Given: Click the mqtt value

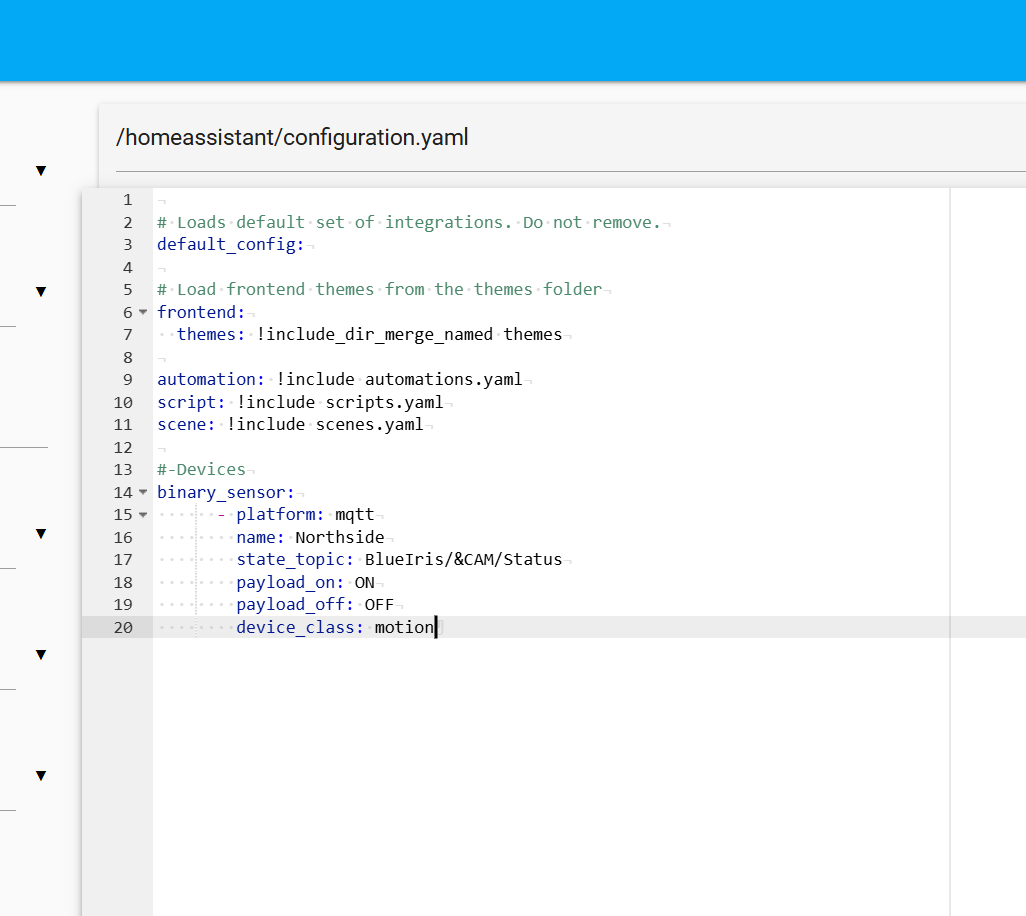Looking at the screenshot, I should 355,515.
